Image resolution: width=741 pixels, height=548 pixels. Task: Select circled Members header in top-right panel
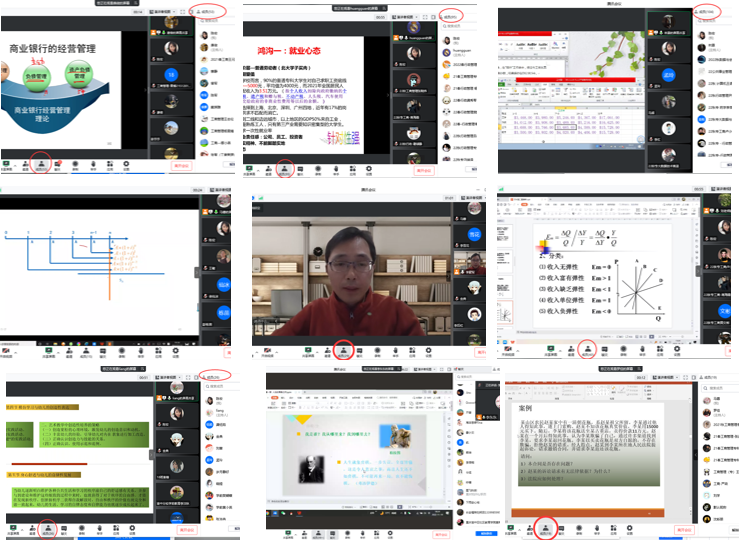(x=706, y=12)
